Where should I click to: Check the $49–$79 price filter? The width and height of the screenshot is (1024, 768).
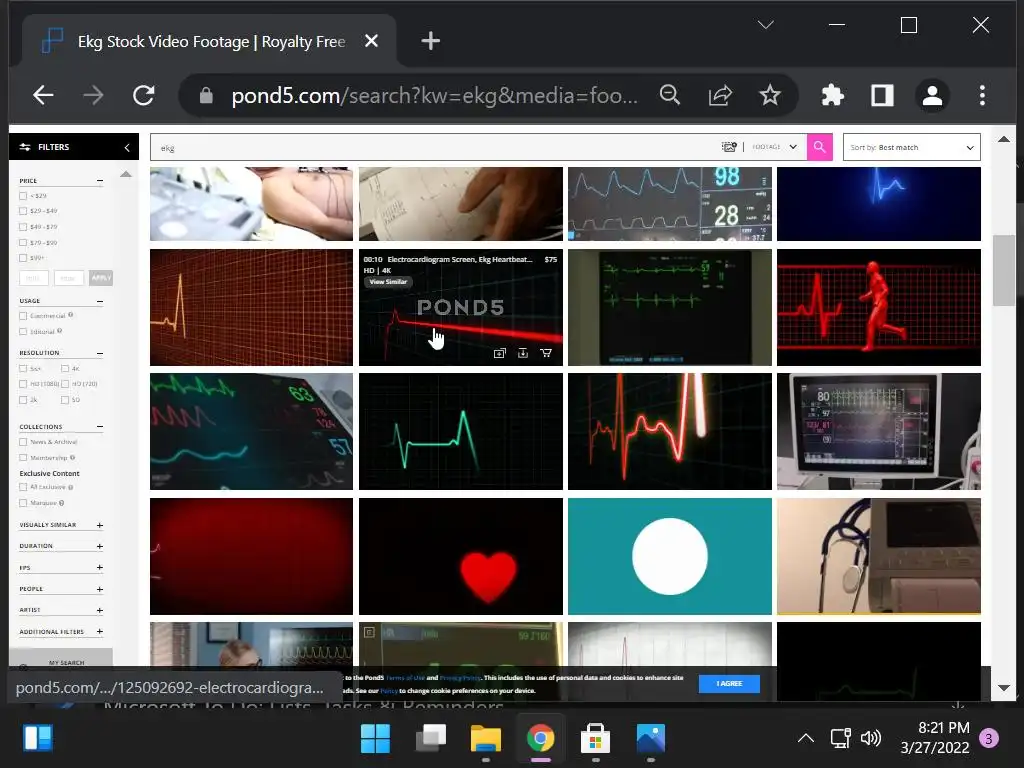pos(24,227)
